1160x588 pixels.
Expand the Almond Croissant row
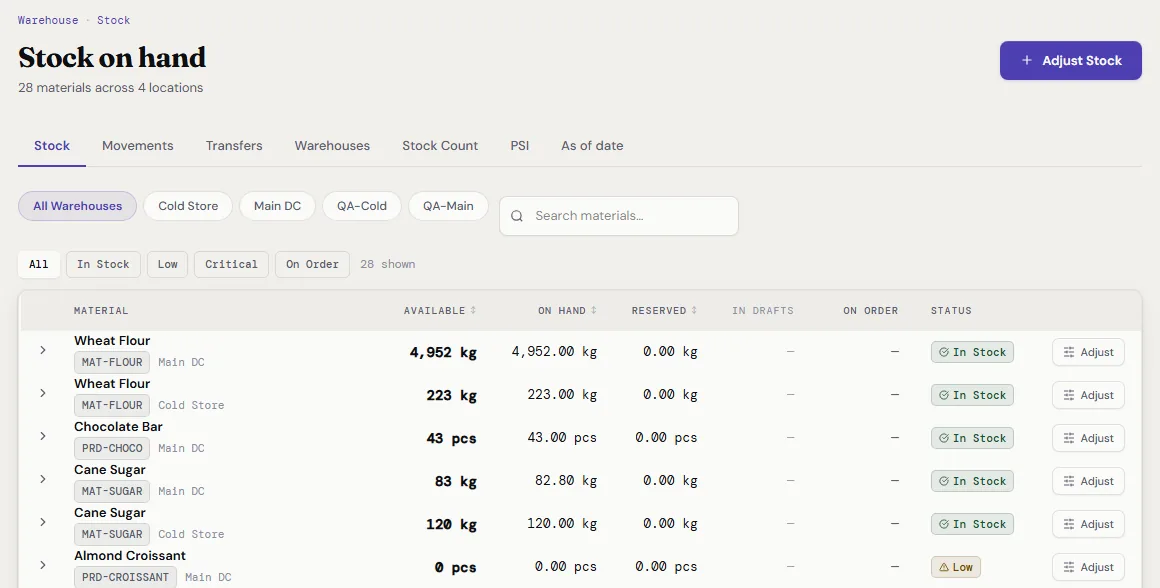(x=43, y=564)
